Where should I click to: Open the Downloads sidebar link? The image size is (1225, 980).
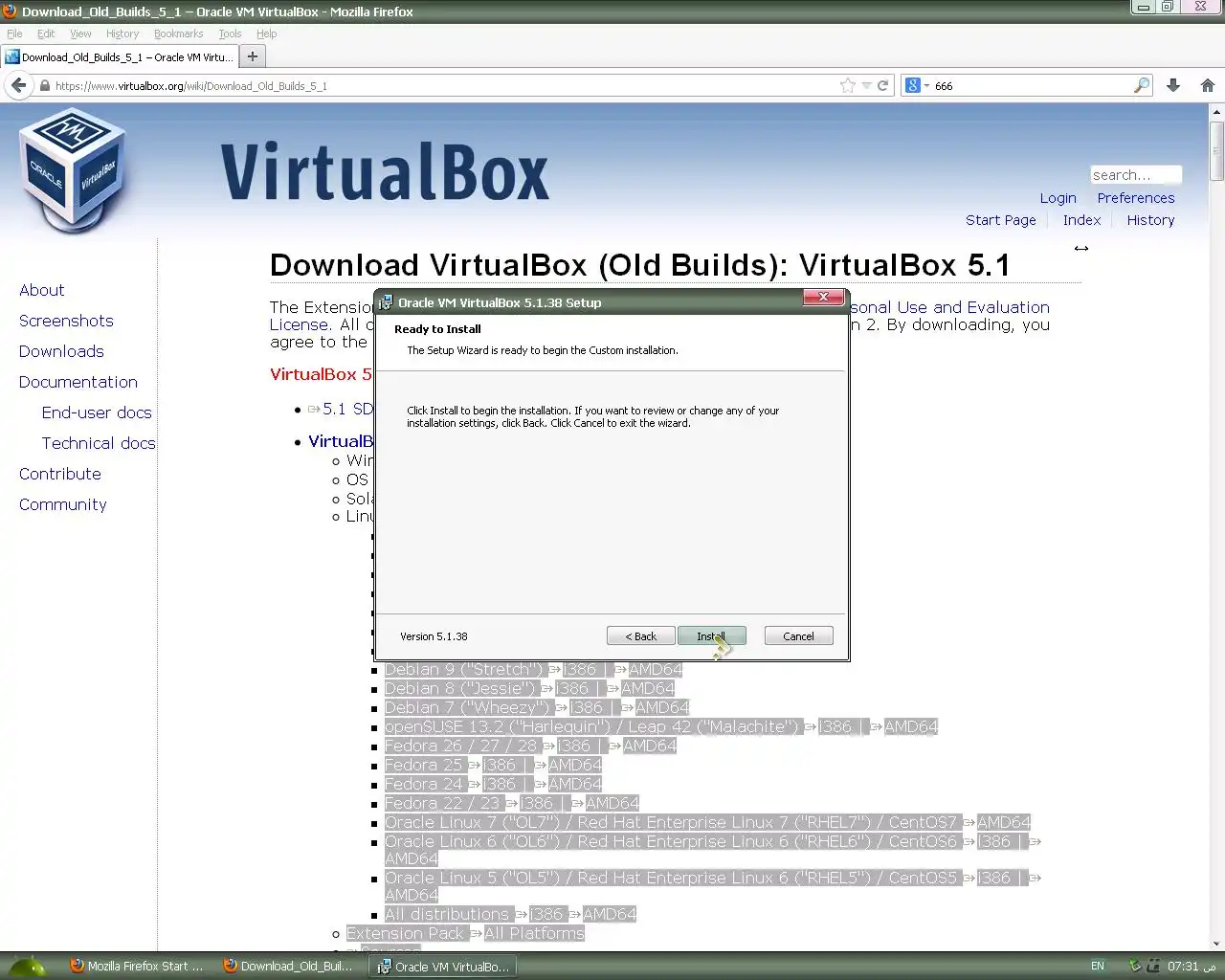61,351
